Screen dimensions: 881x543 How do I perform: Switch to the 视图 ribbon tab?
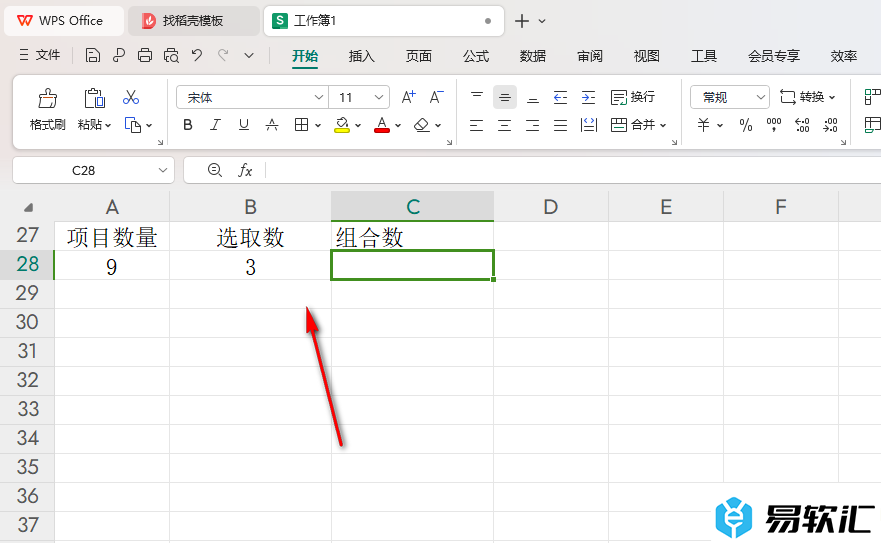646,56
